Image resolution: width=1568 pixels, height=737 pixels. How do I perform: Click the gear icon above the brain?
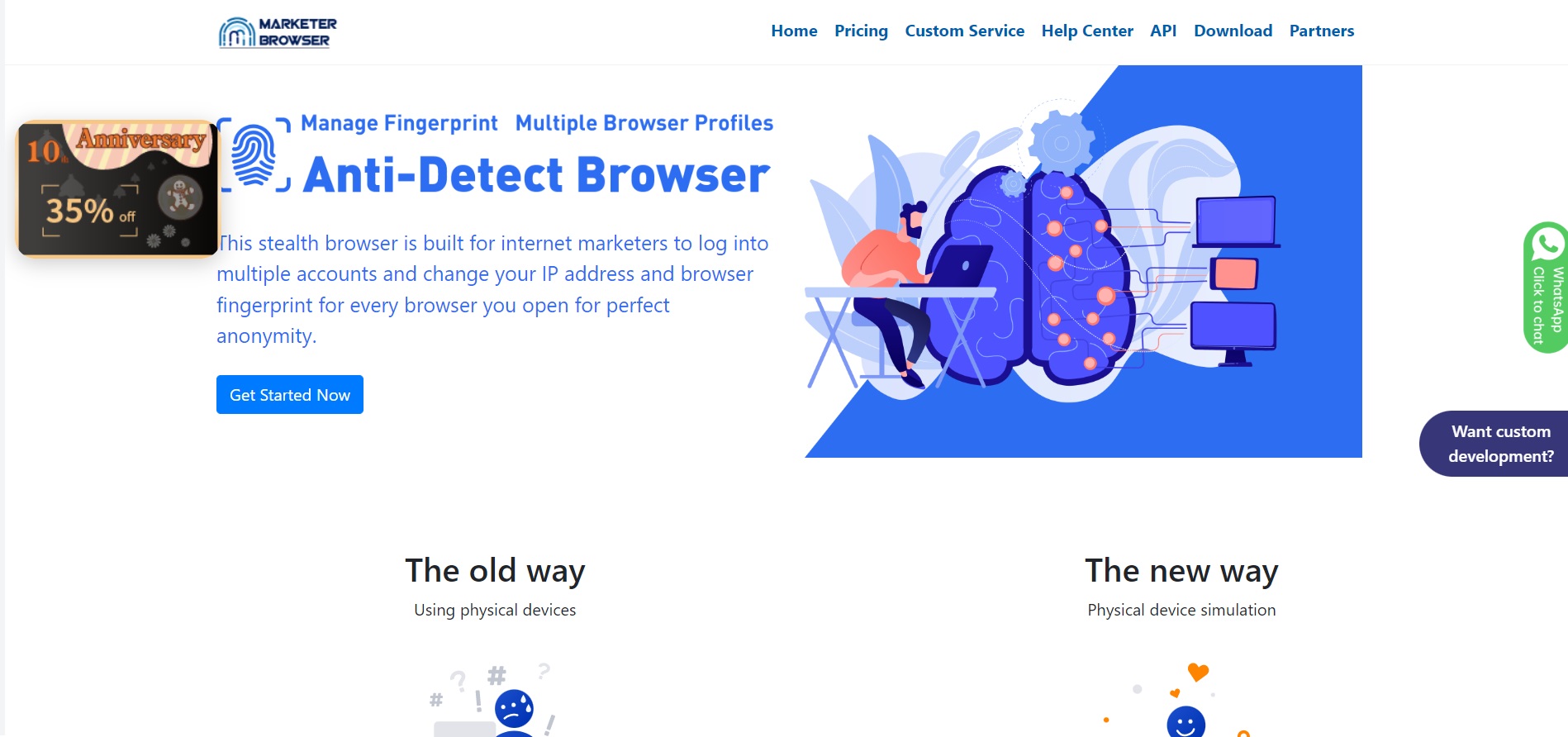[1062, 144]
